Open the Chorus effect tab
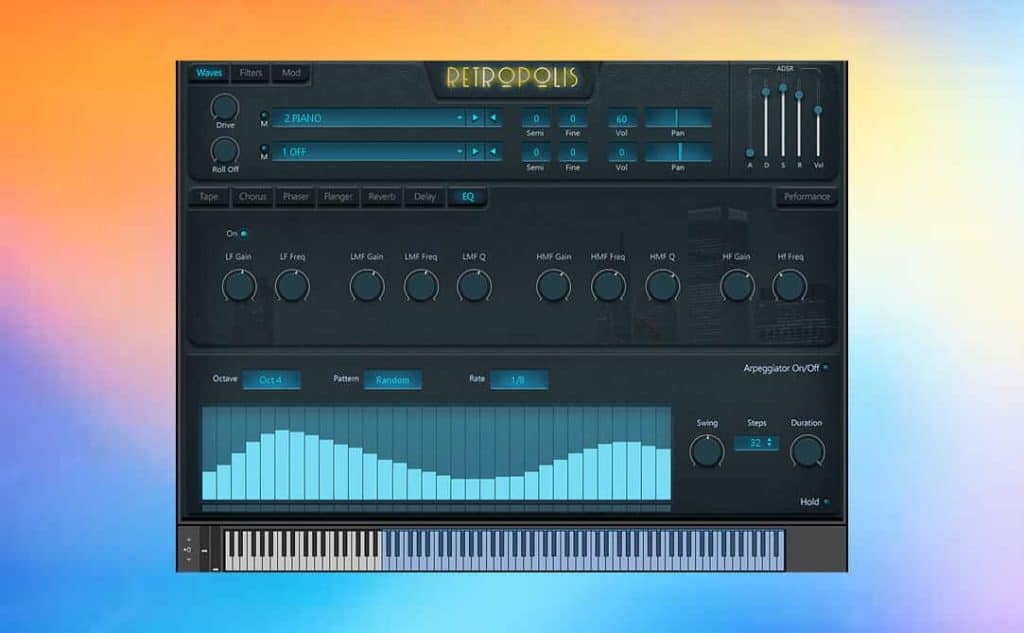Screen dimensions: 1024x633 (252, 197)
